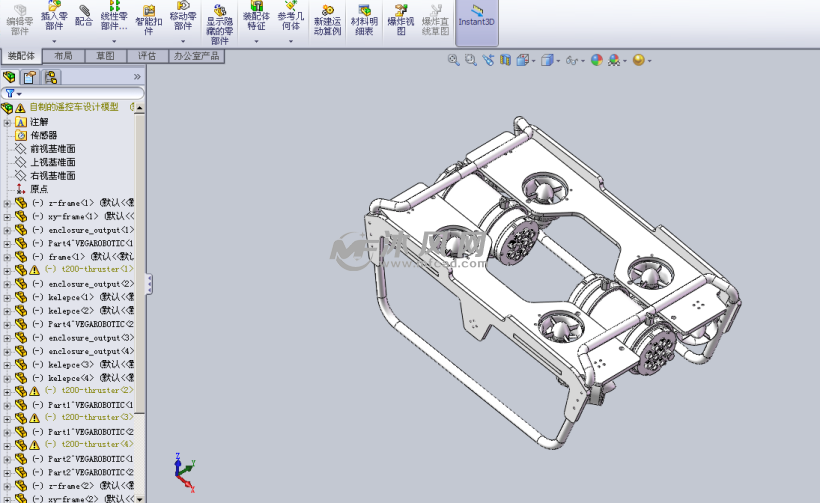The height and width of the screenshot is (503, 820).
Task: Toggle the Instant3D button
Action: point(477,20)
